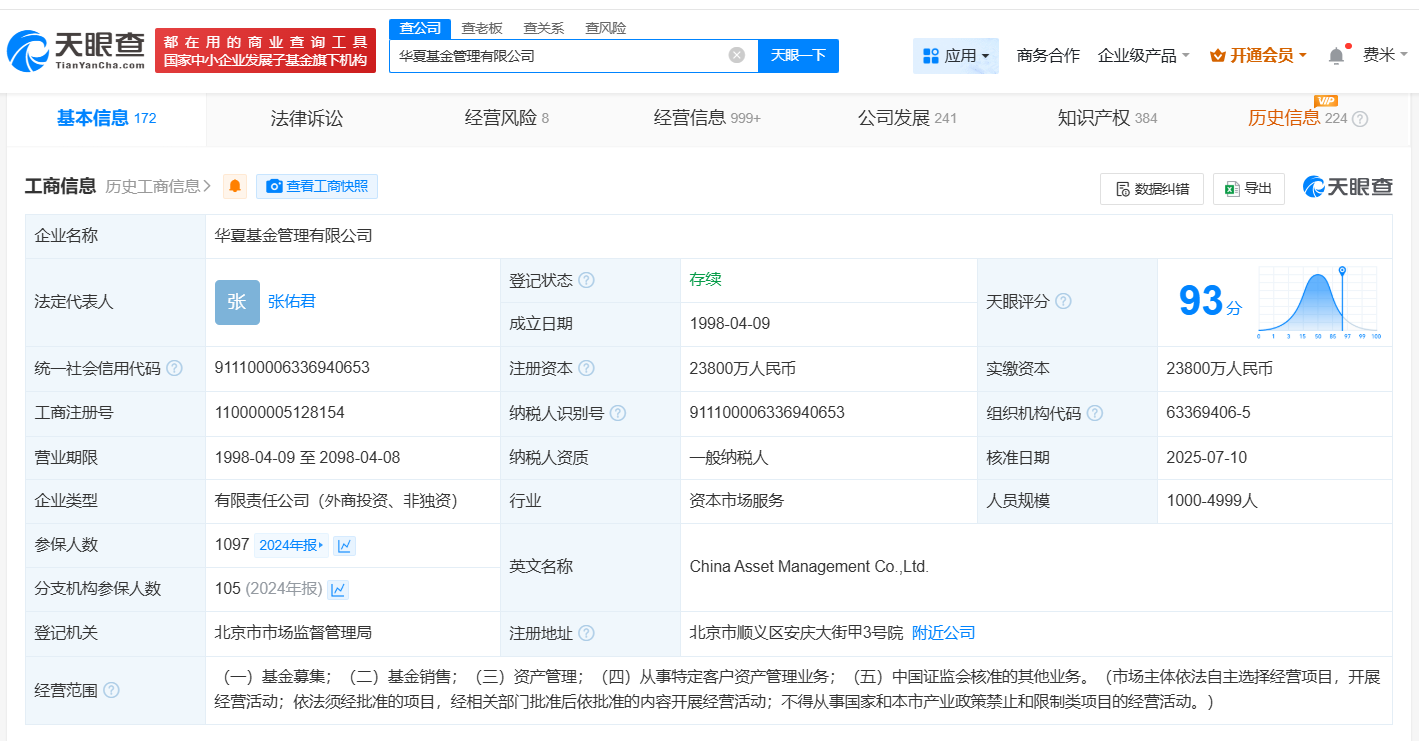Clear the search box text

tap(737, 55)
